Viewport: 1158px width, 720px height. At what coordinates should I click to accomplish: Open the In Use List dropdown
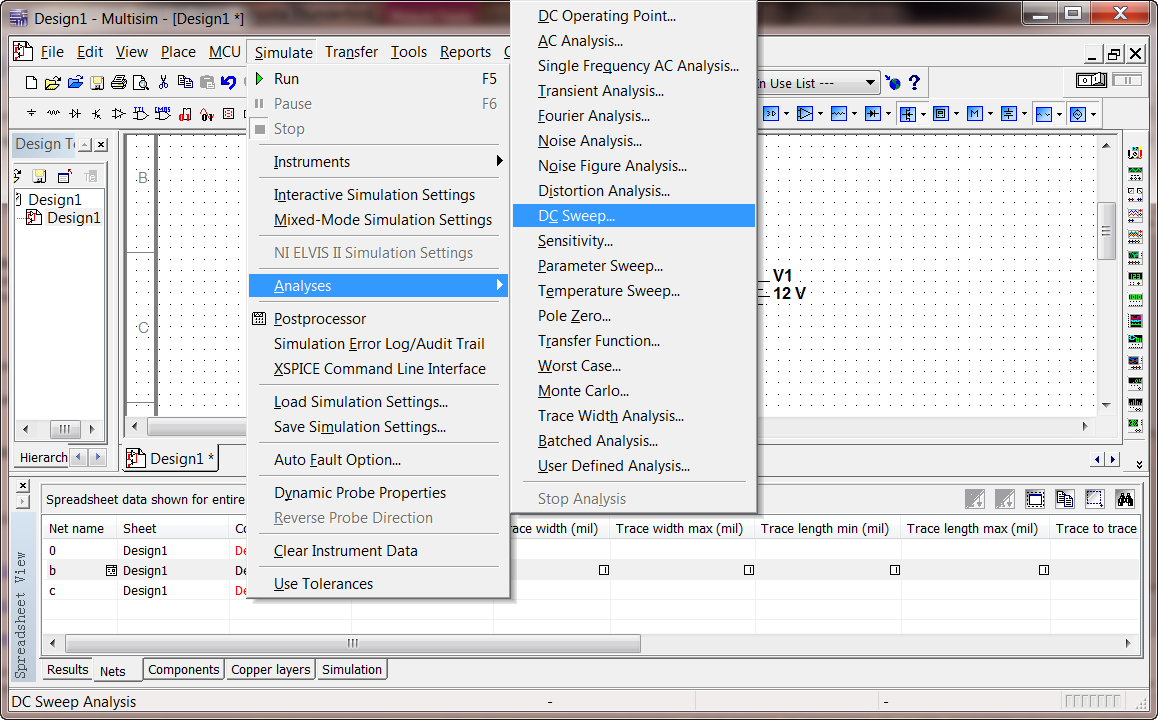[x=871, y=83]
